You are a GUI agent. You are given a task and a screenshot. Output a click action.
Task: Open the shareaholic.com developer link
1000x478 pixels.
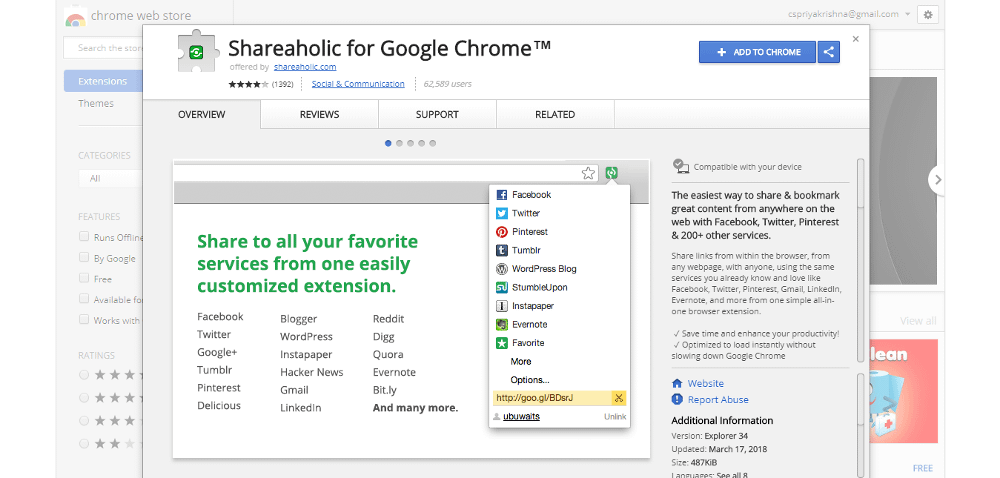(305, 67)
